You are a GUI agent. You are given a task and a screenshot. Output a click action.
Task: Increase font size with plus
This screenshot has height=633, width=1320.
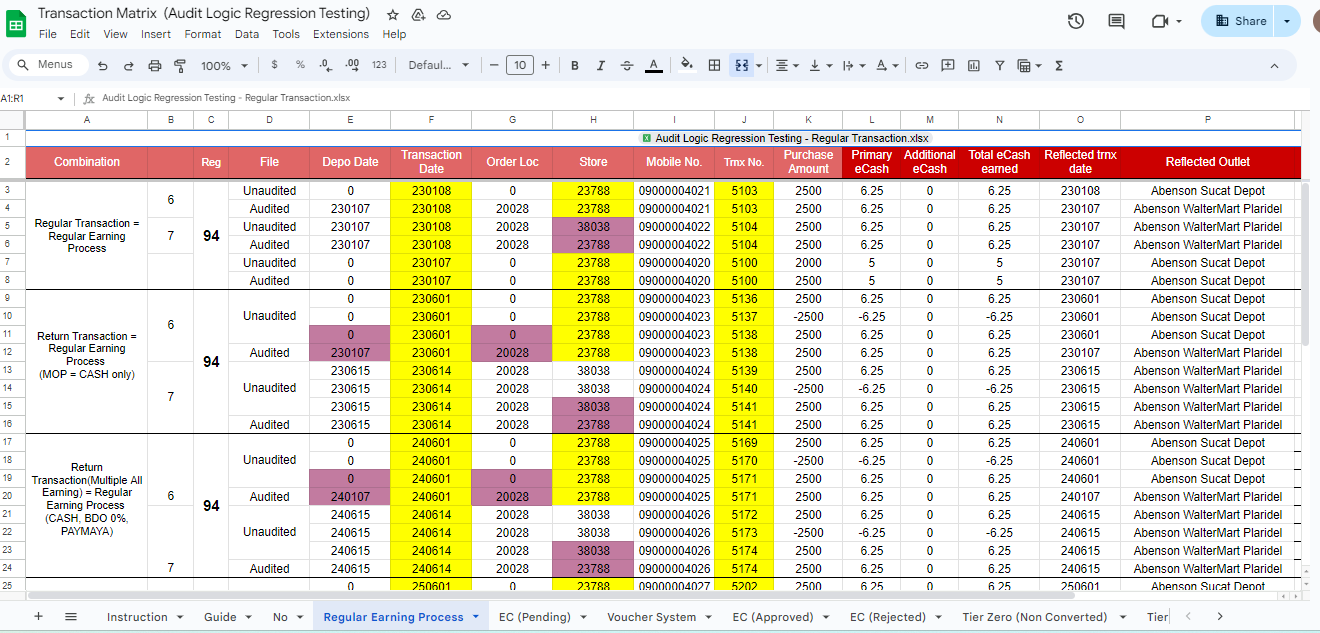click(545, 65)
